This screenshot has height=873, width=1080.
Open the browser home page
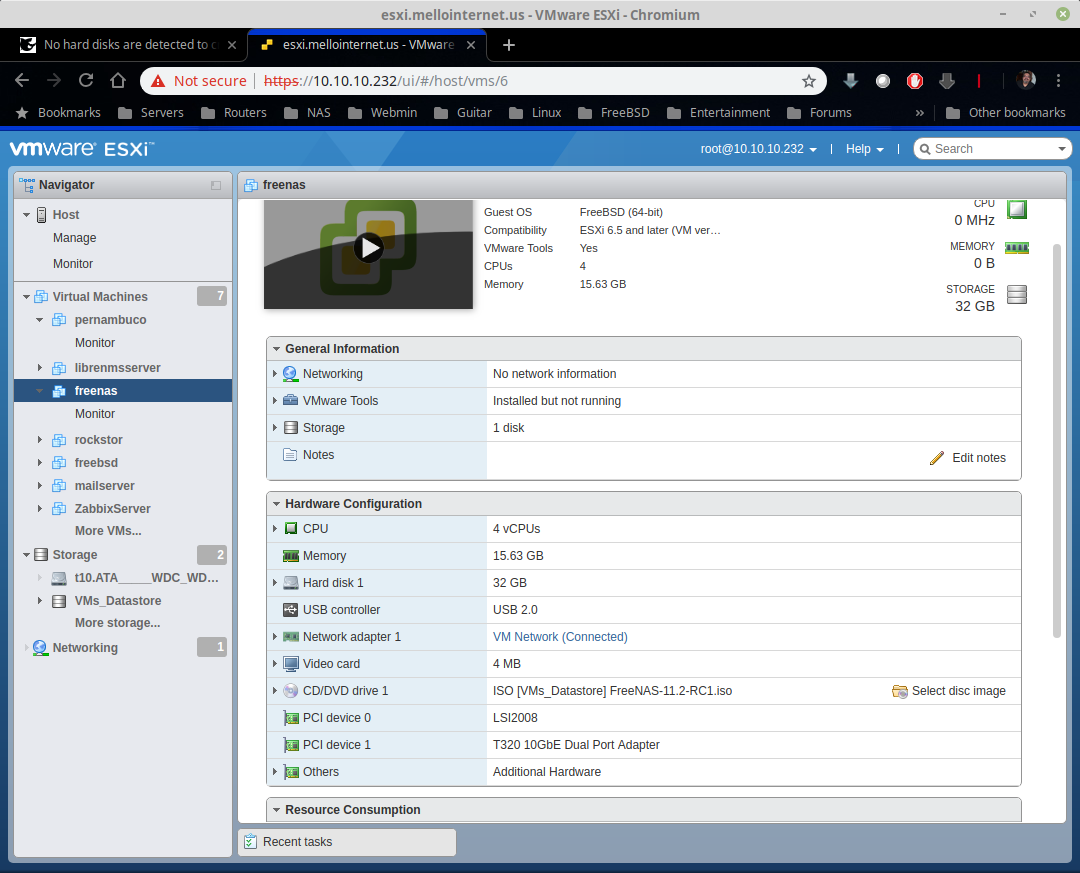point(118,81)
